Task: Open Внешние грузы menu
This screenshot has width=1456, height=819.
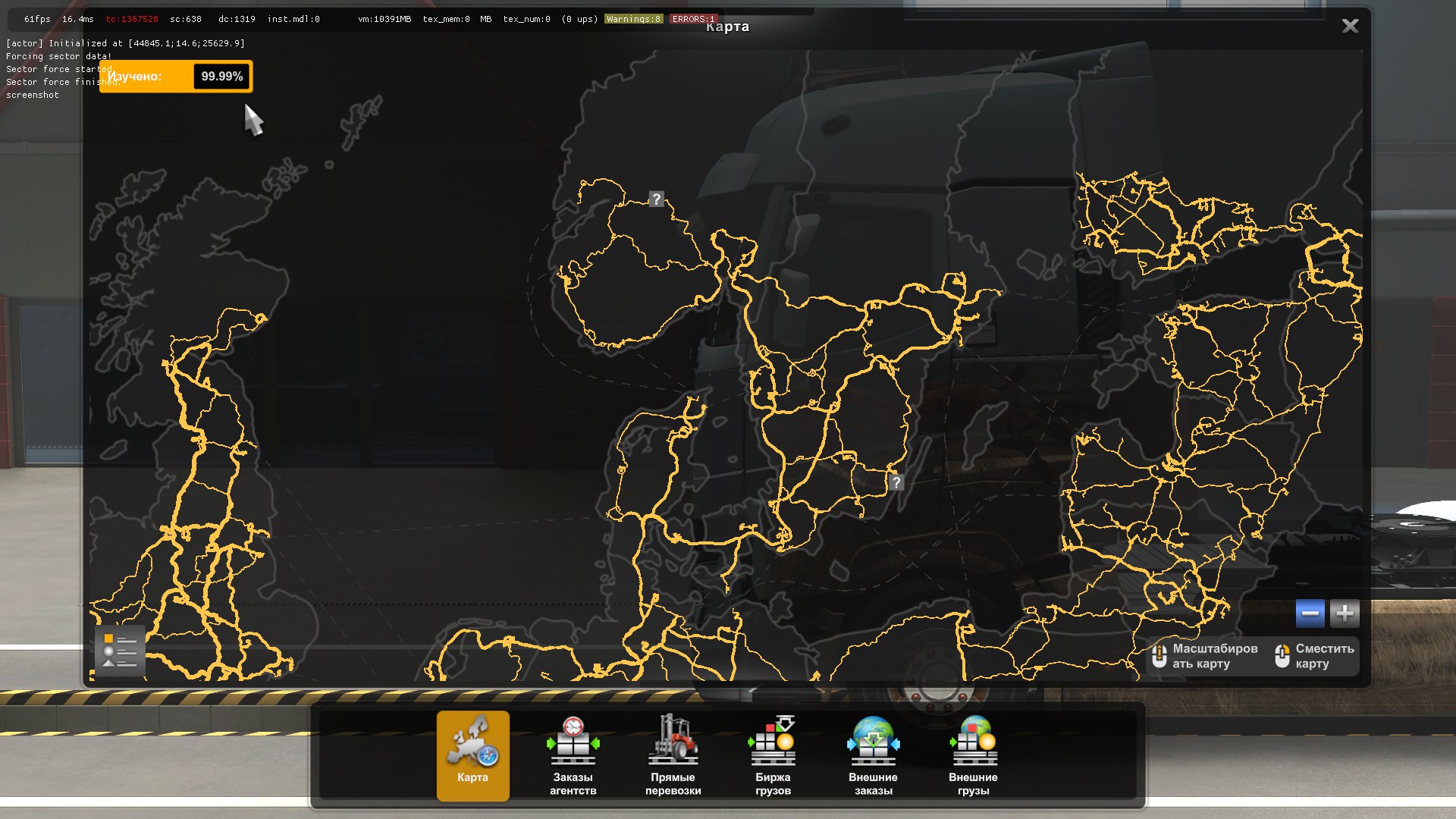Action: [x=973, y=755]
